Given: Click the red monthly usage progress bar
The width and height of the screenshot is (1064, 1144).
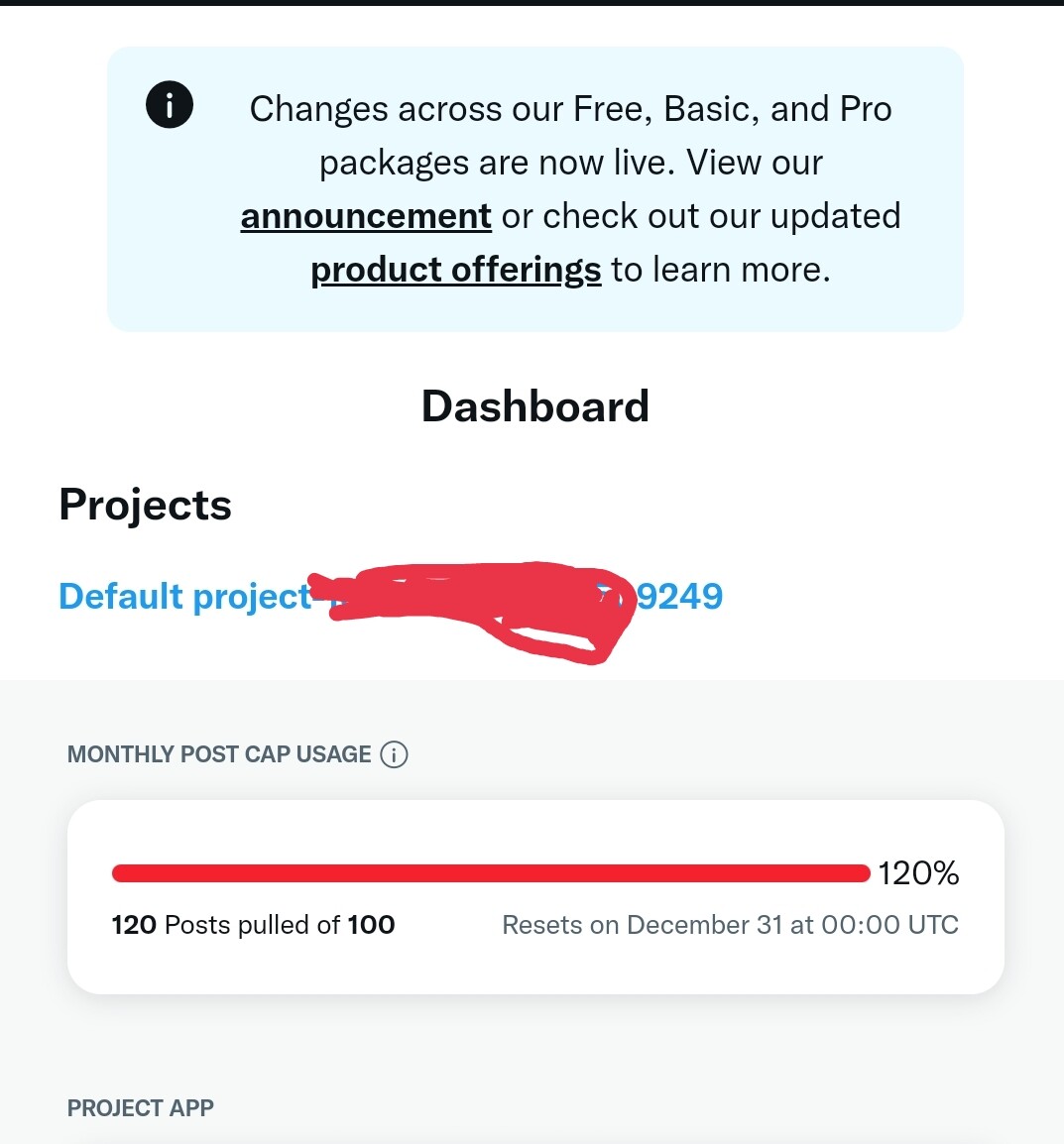Looking at the screenshot, I should pos(491,873).
